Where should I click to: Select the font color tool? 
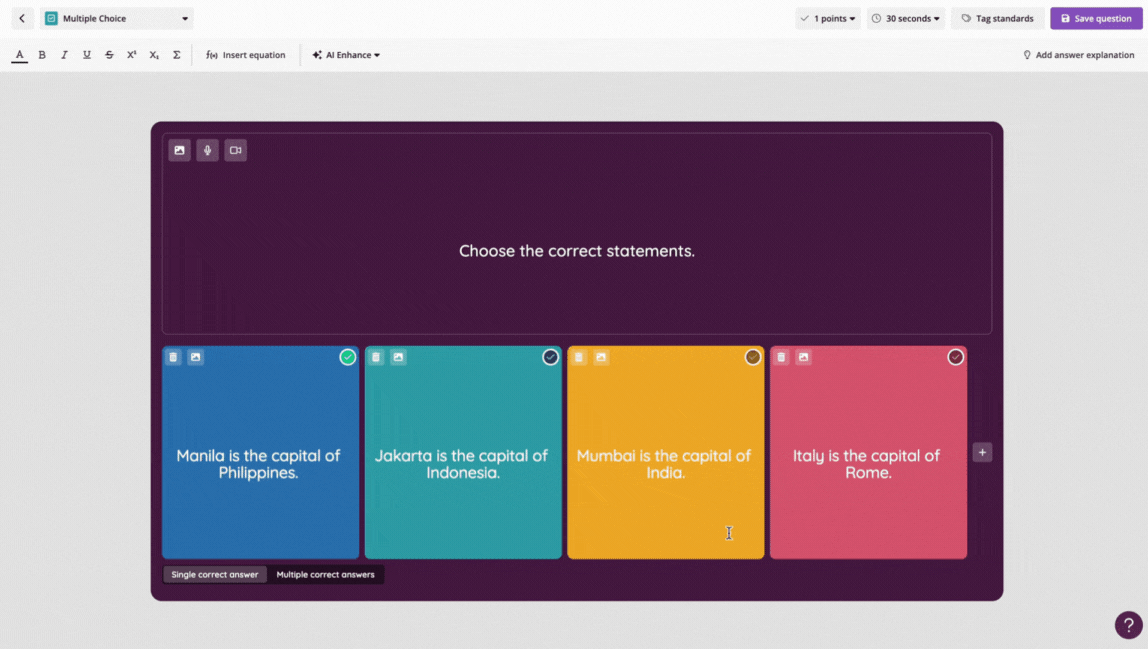tap(20, 55)
